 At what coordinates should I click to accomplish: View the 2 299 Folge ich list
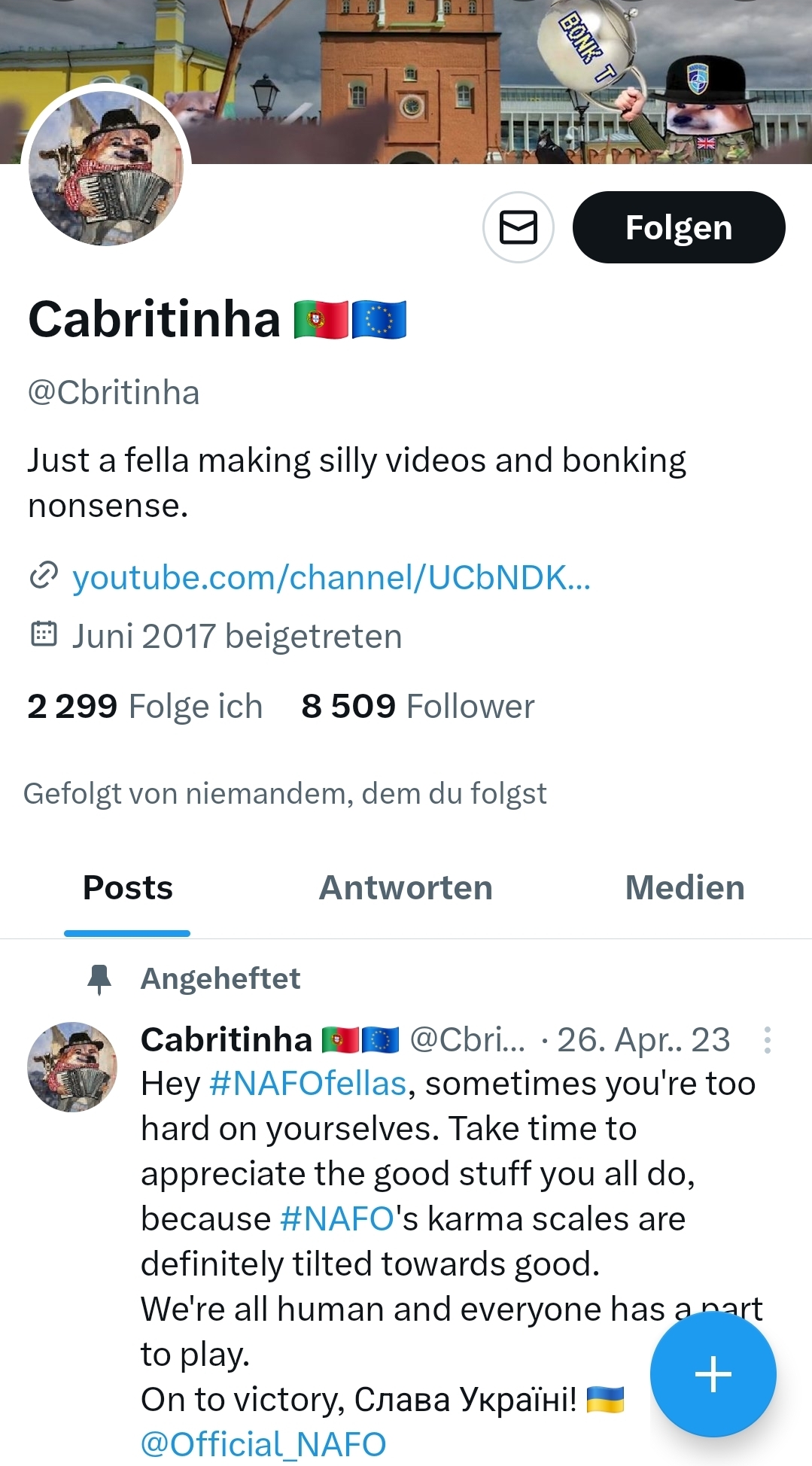[144, 706]
